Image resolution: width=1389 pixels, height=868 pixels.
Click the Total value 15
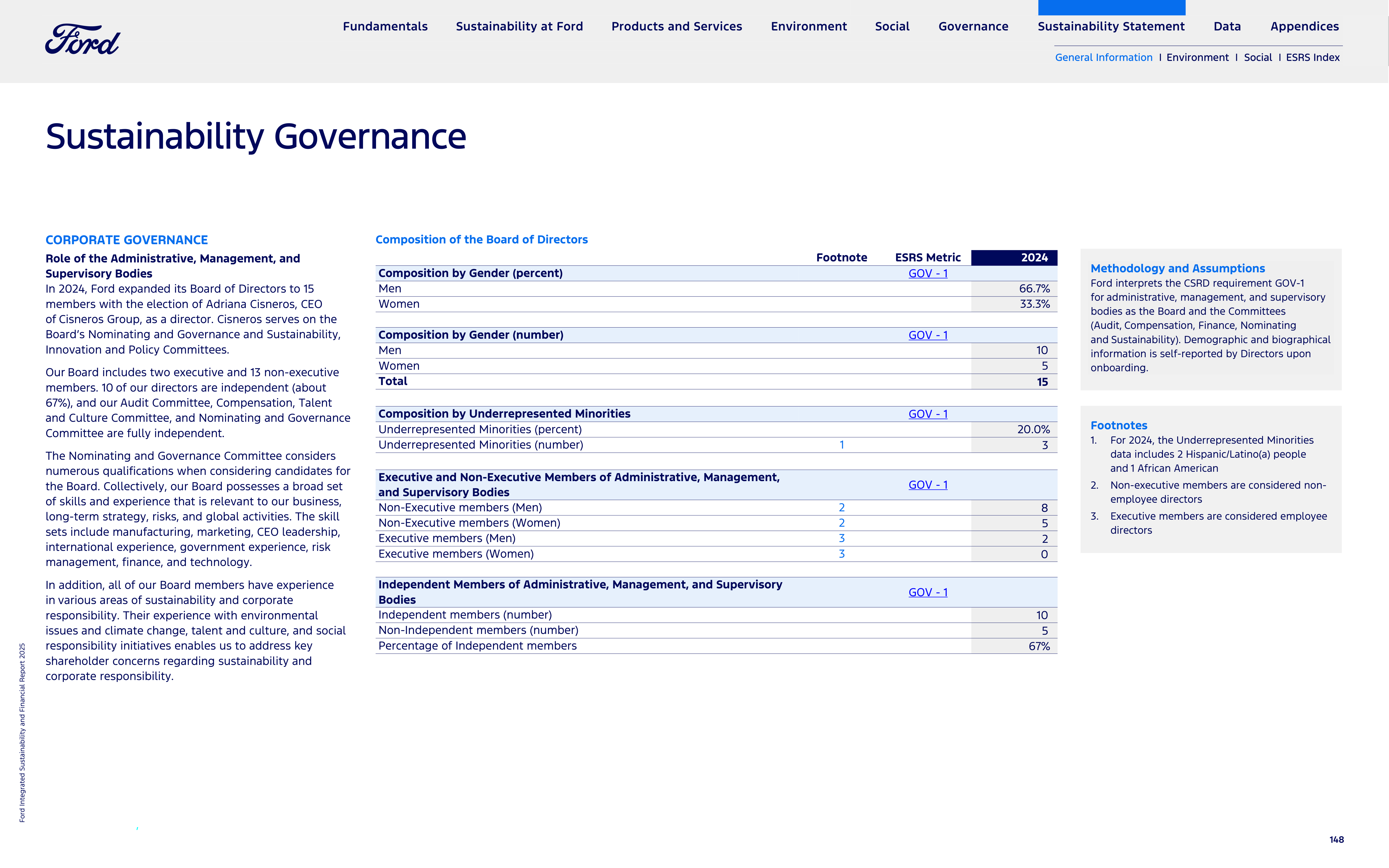(x=1042, y=382)
